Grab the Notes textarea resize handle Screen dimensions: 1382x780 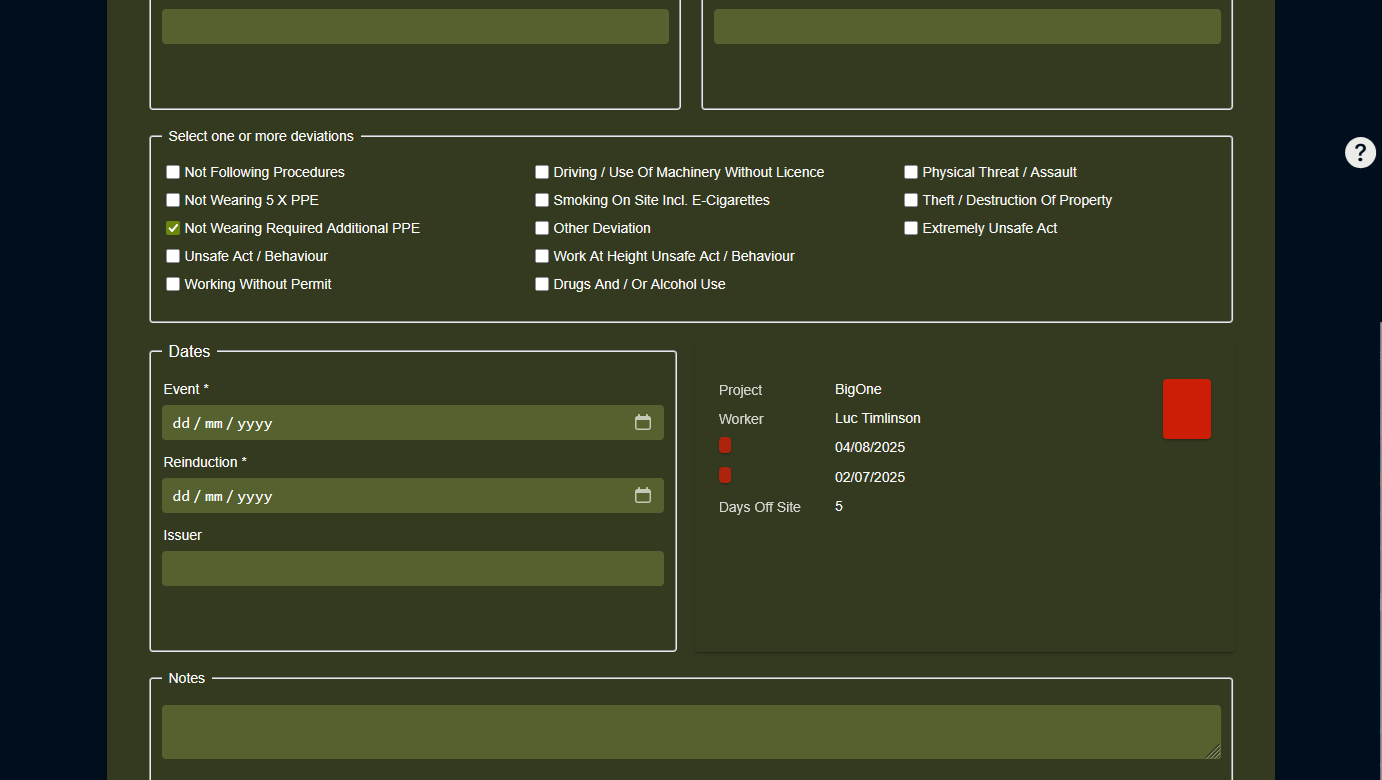(1214, 752)
